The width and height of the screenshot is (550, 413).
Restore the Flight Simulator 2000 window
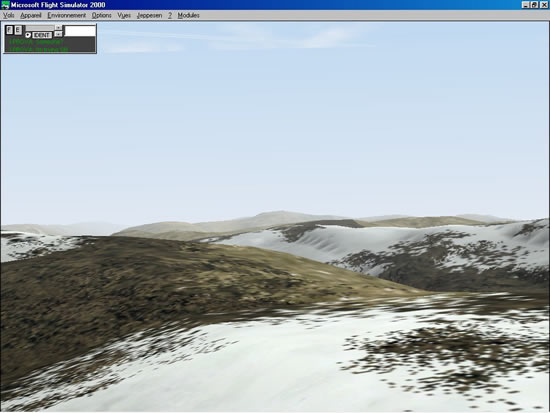(534, 5)
